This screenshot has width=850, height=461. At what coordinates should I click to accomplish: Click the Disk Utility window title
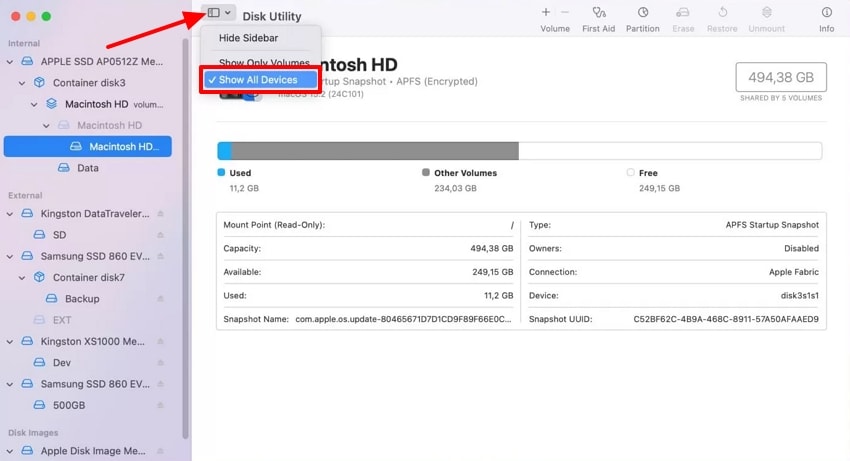272,16
